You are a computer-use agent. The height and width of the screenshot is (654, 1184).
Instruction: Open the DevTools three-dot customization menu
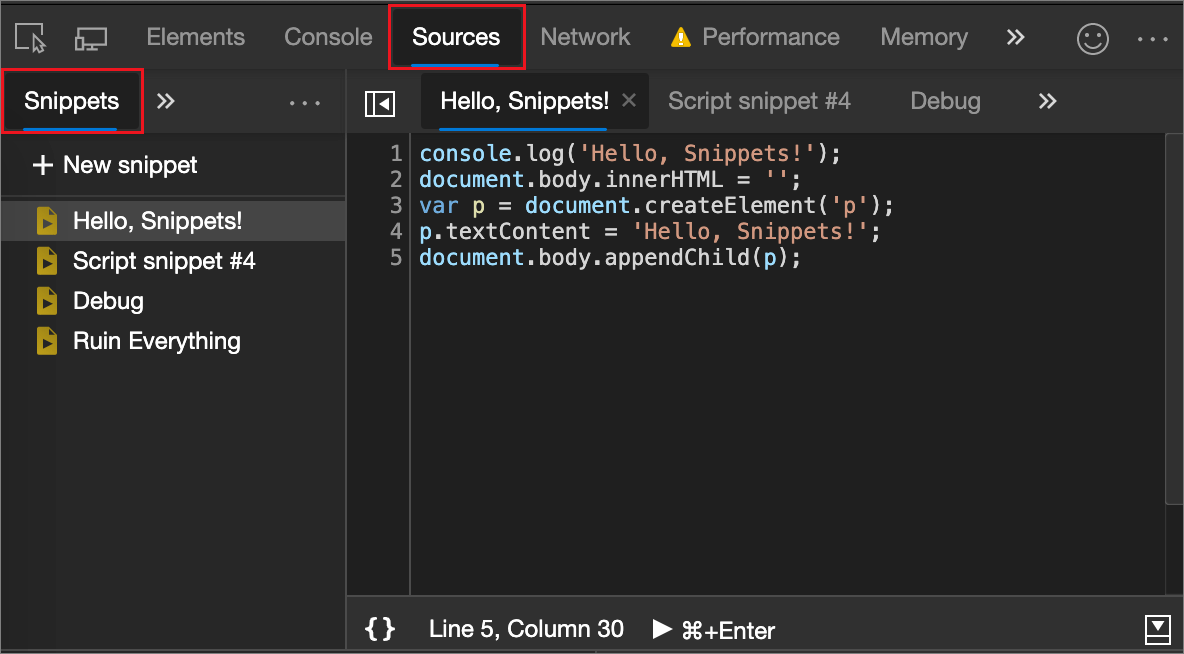coord(1152,37)
